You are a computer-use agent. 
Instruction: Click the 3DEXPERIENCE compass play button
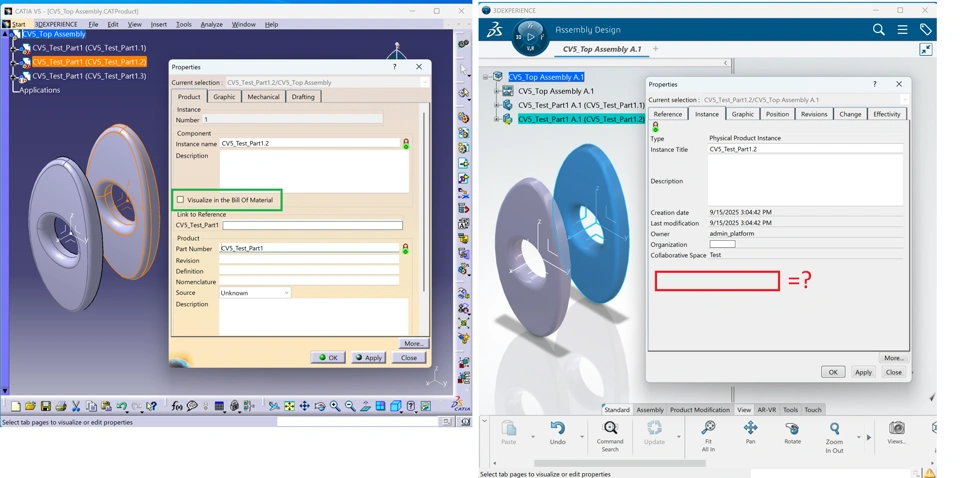531,37
